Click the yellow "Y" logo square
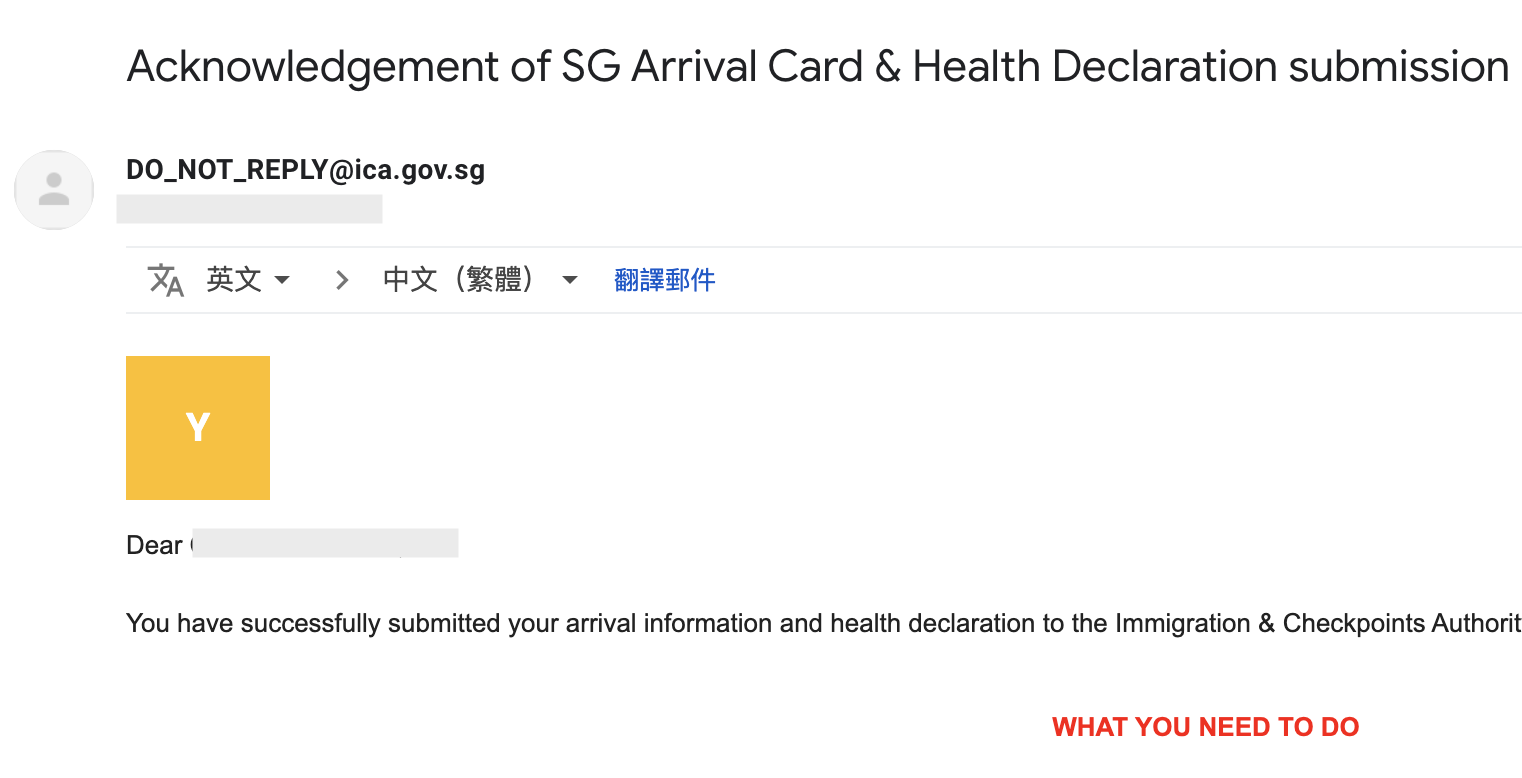This screenshot has height=778, width=1522. (x=198, y=428)
